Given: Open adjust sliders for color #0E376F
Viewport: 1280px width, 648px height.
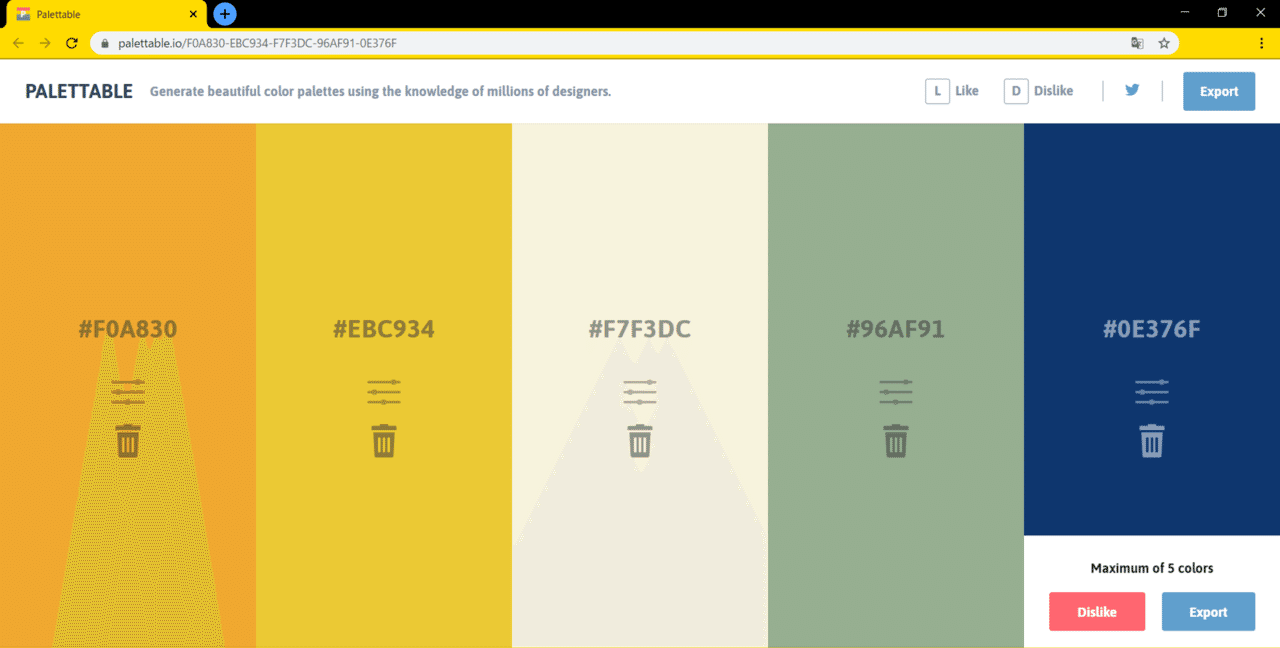Looking at the screenshot, I should [x=1152, y=392].
